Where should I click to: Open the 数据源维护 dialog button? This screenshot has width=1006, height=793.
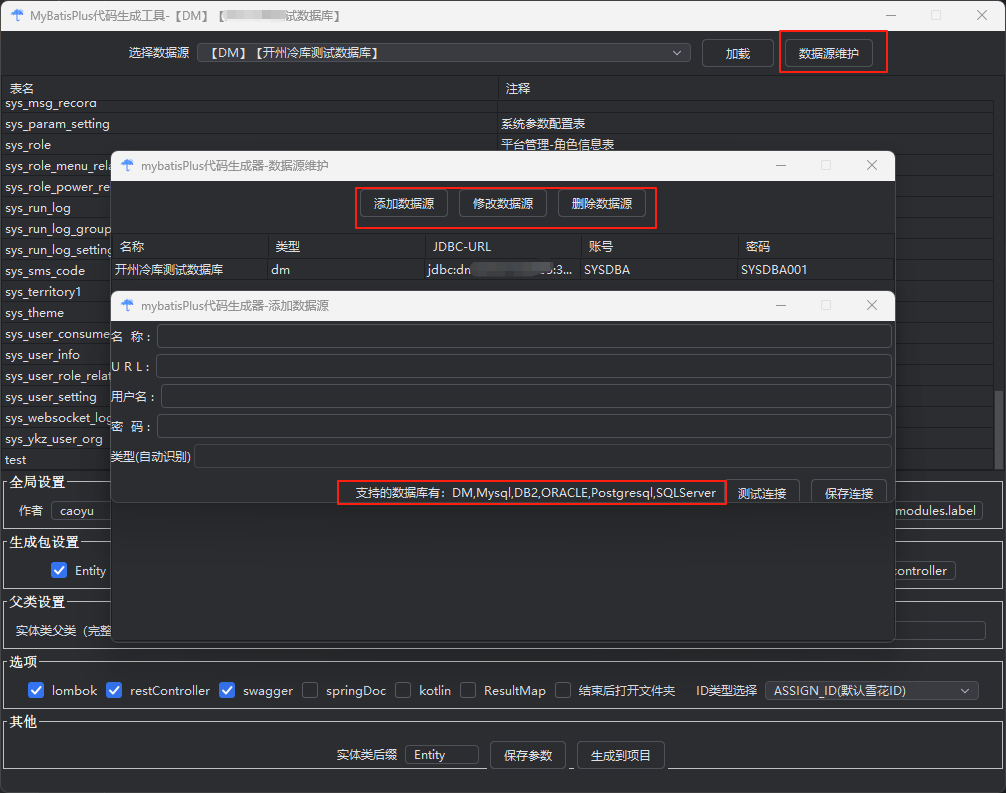point(835,54)
